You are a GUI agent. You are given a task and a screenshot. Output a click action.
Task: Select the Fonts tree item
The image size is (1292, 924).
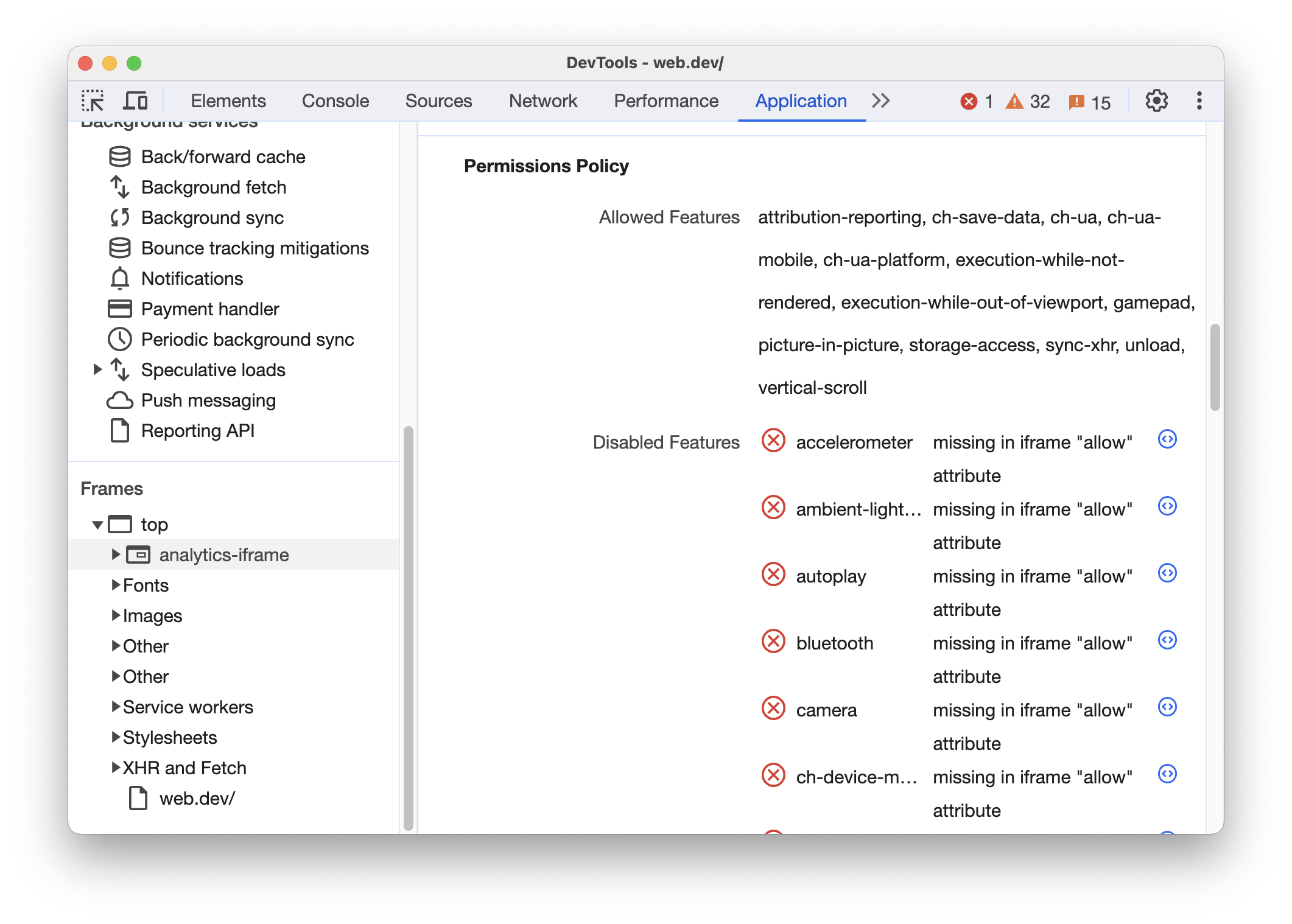point(143,584)
